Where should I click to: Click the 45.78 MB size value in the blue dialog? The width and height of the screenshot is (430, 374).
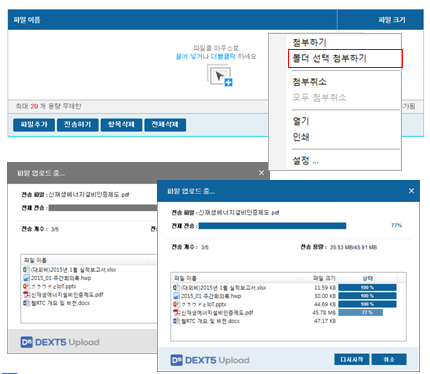pyautogui.click(x=324, y=313)
